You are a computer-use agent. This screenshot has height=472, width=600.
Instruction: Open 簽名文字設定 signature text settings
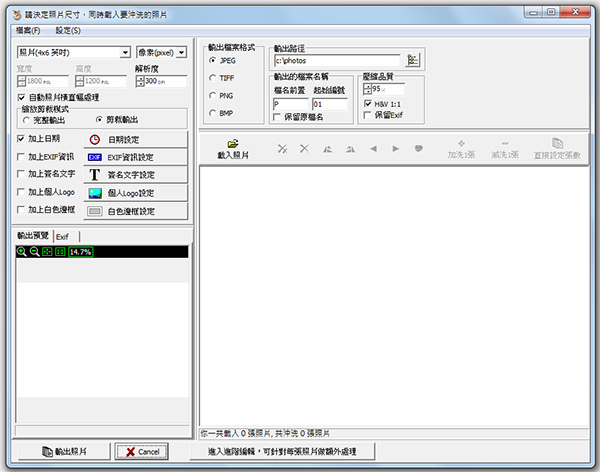tap(135, 175)
